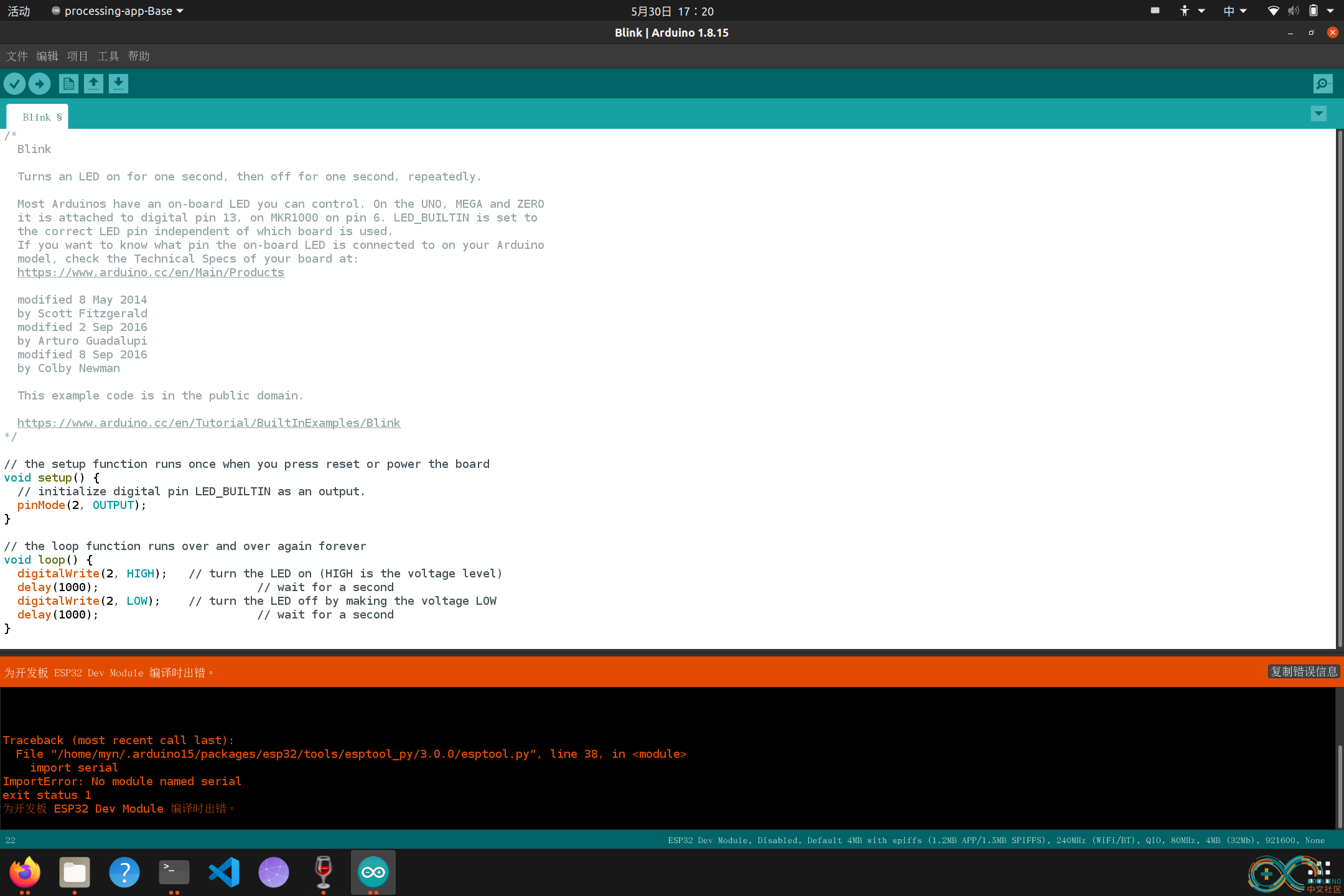
Task: Click the 'ImportError: No module named serial' line
Action: [x=122, y=782]
